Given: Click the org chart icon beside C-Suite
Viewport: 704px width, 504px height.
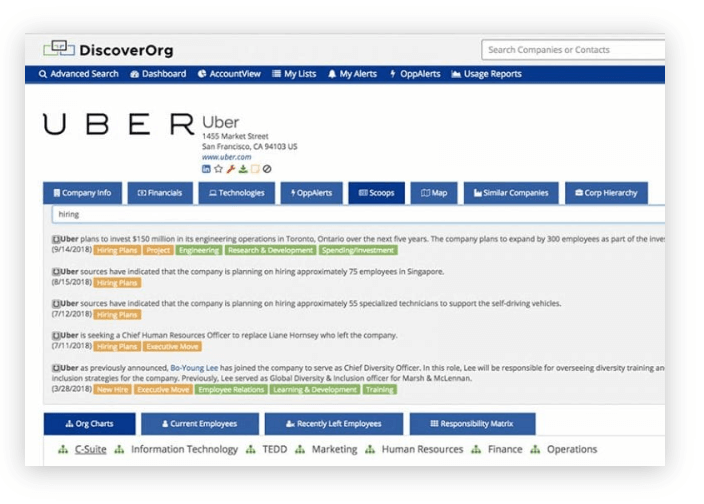Looking at the screenshot, I should (63, 449).
